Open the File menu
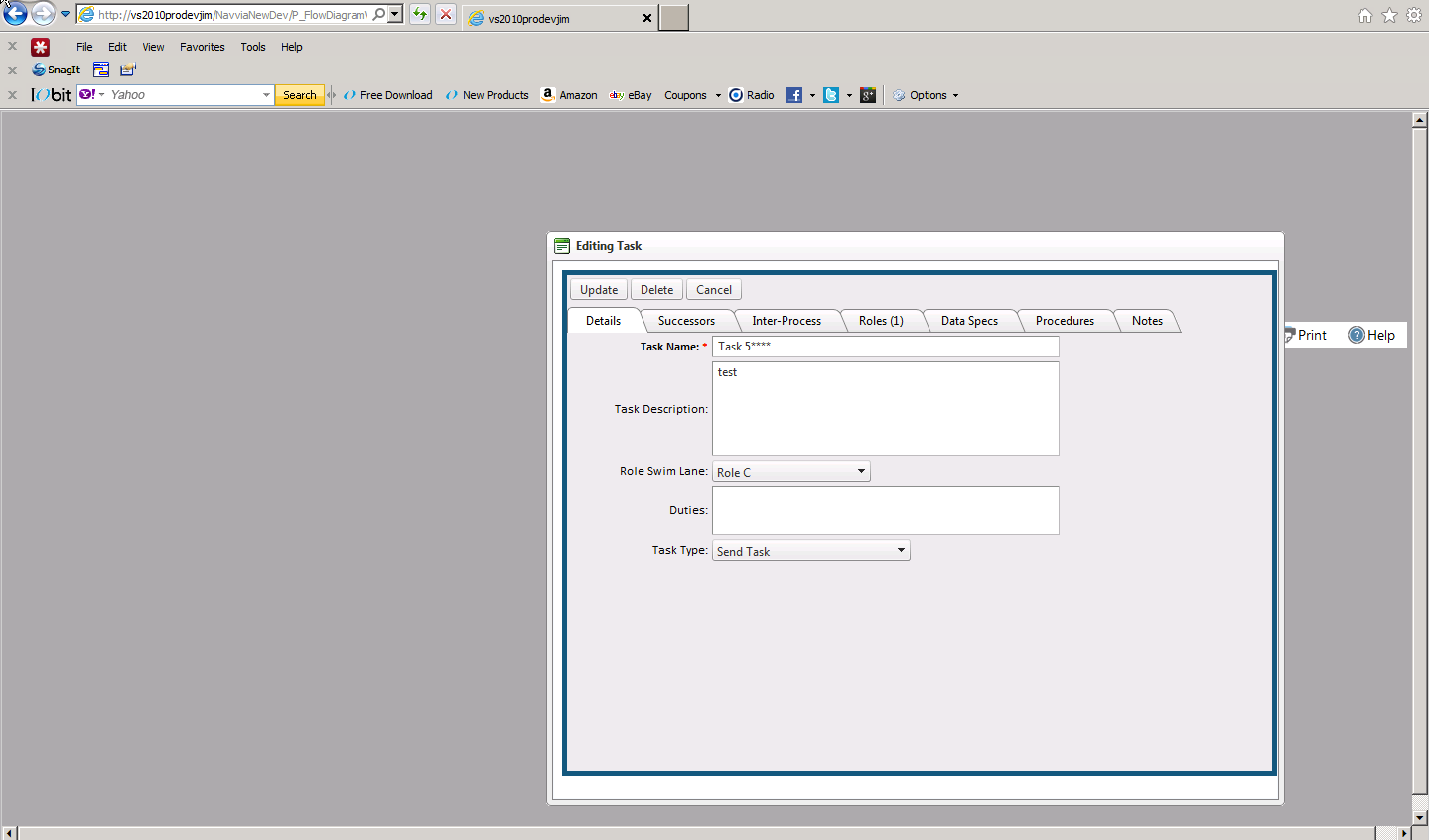Viewport: 1429px width, 840px height. point(84,47)
